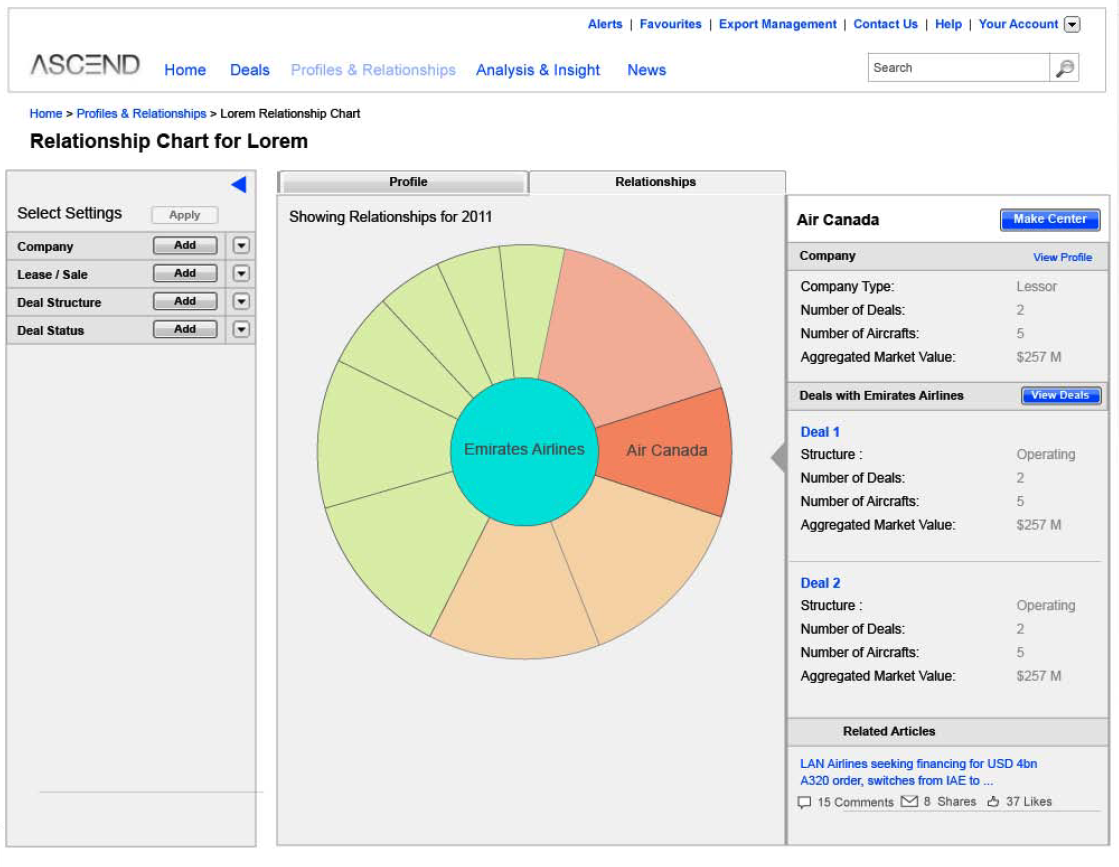Image resolution: width=1119 pixels, height=867 pixels.
Task: Click the search magnifier icon
Action: coord(1064,68)
